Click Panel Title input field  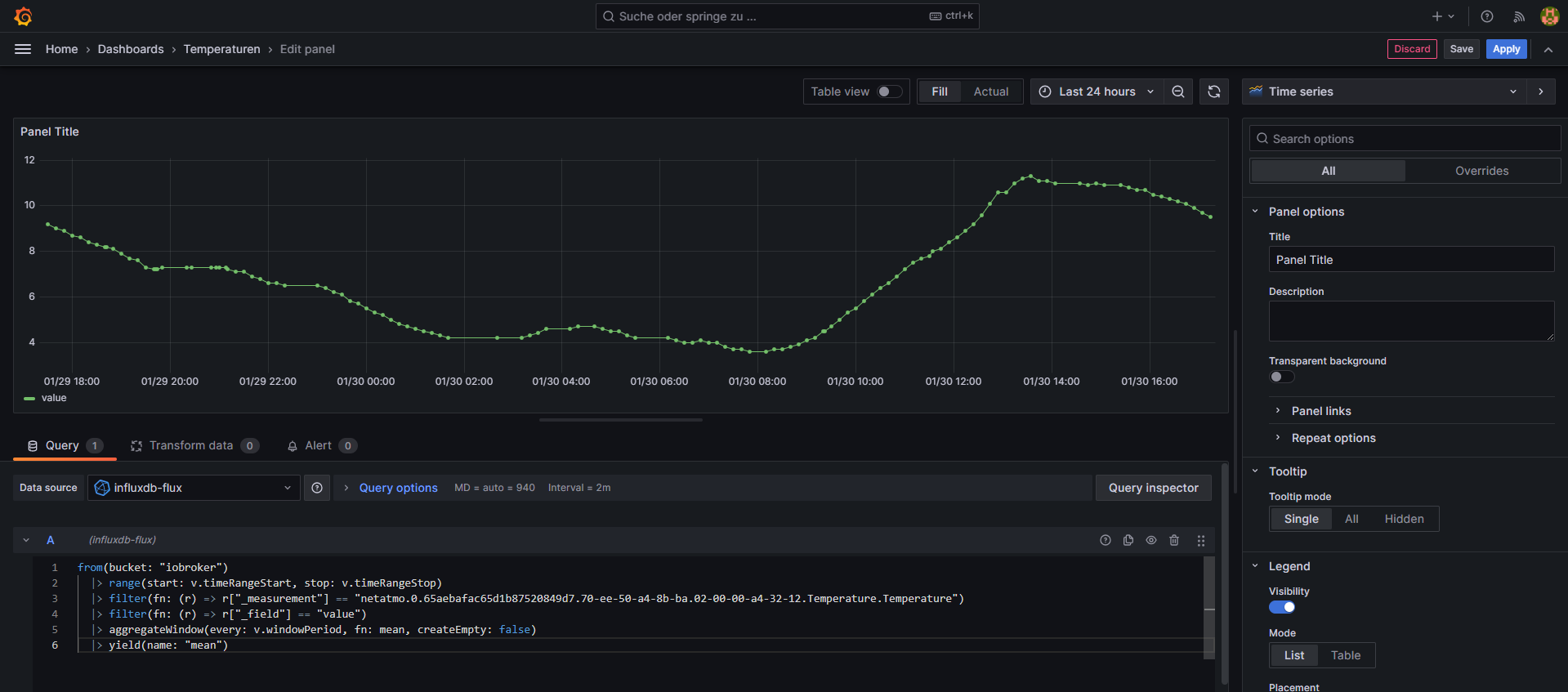tap(1411, 260)
